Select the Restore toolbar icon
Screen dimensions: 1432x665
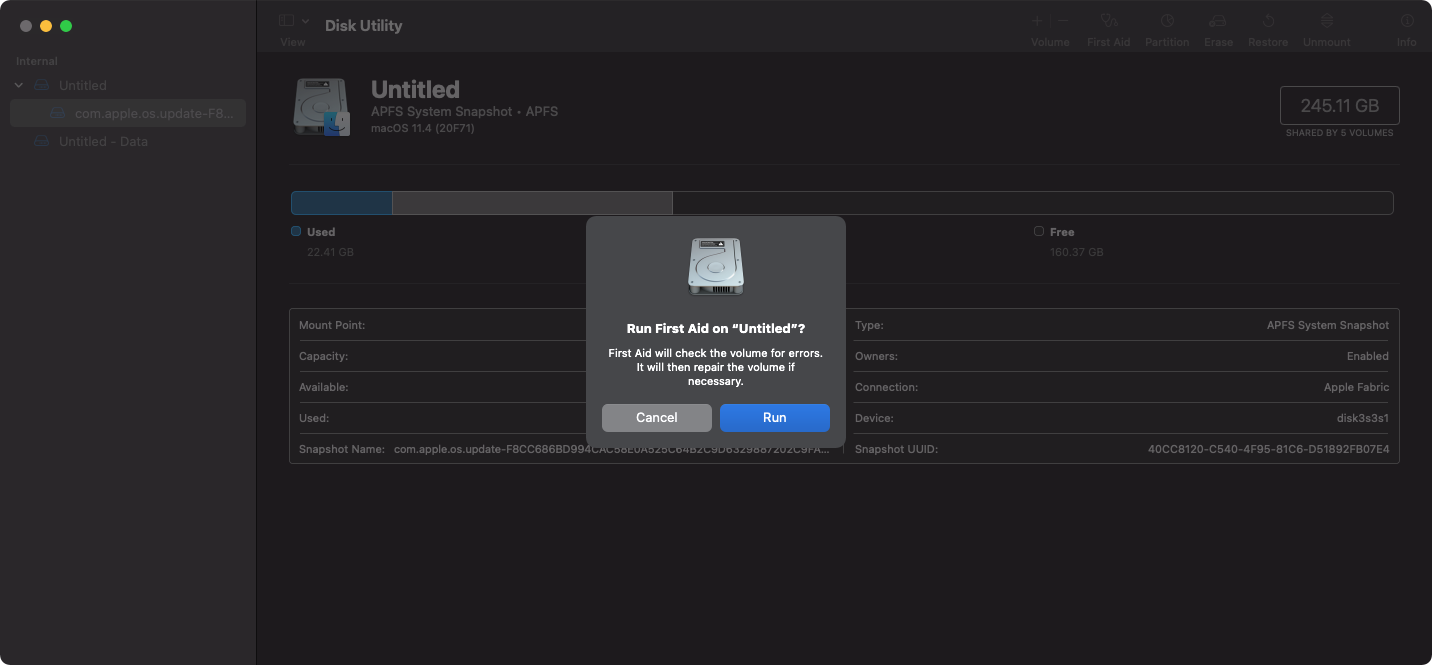click(x=1268, y=21)
